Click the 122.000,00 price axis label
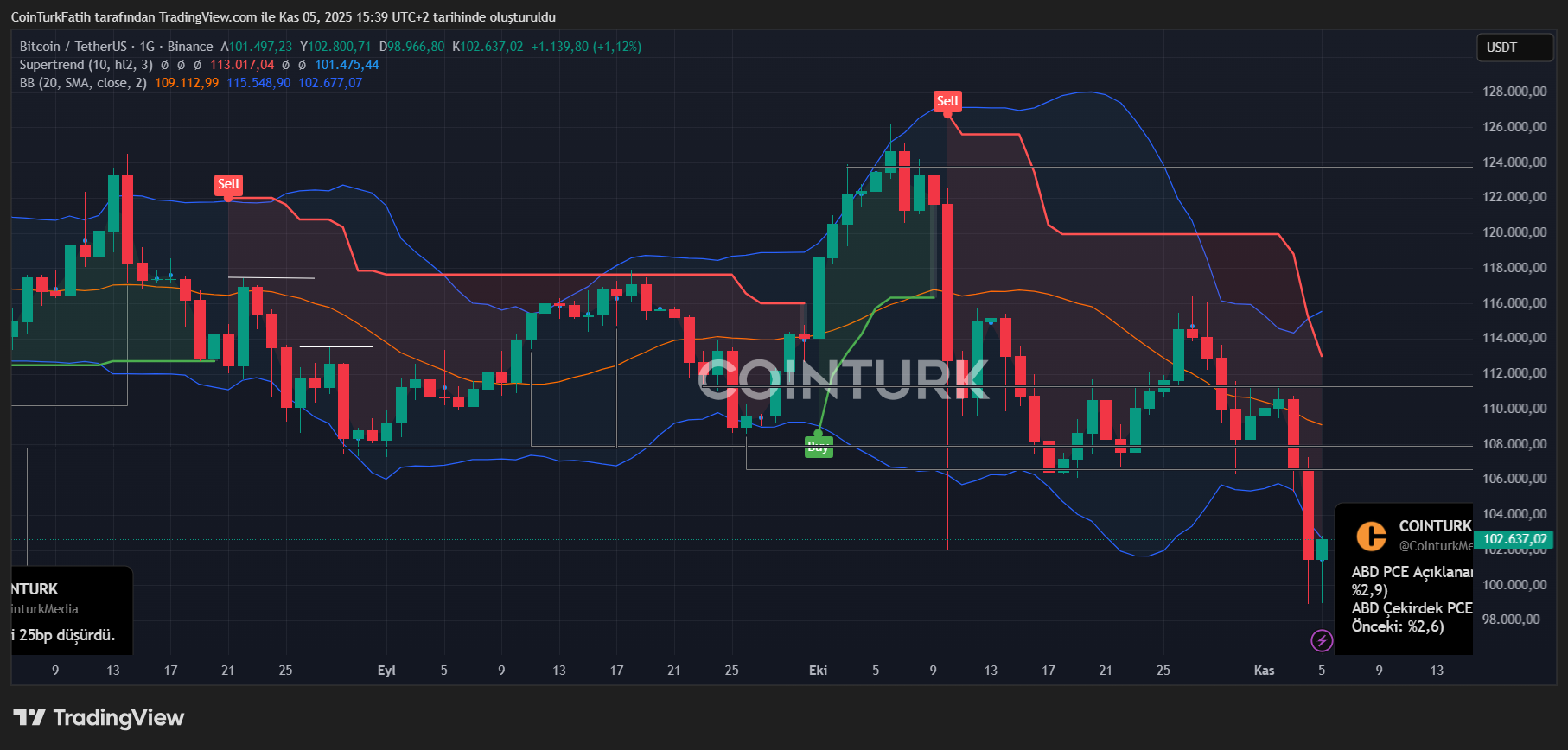1568x750 pixels. point(1514,197)
